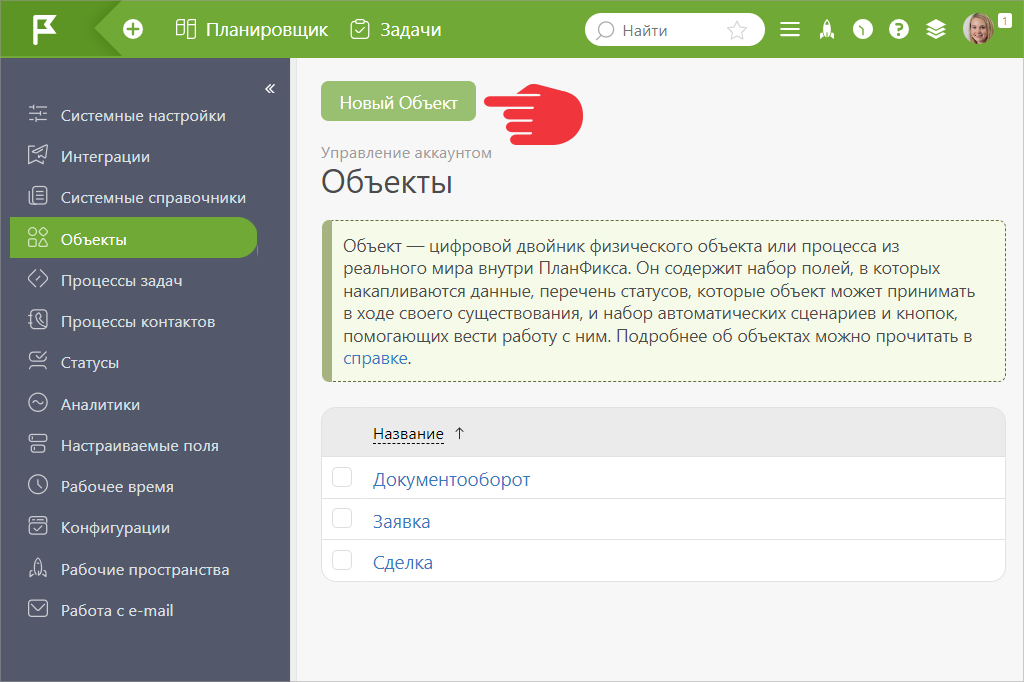Click the rocket icon in header
Image resolution: width=1024 pixels, height=682 pixels.
pos(827,29)
